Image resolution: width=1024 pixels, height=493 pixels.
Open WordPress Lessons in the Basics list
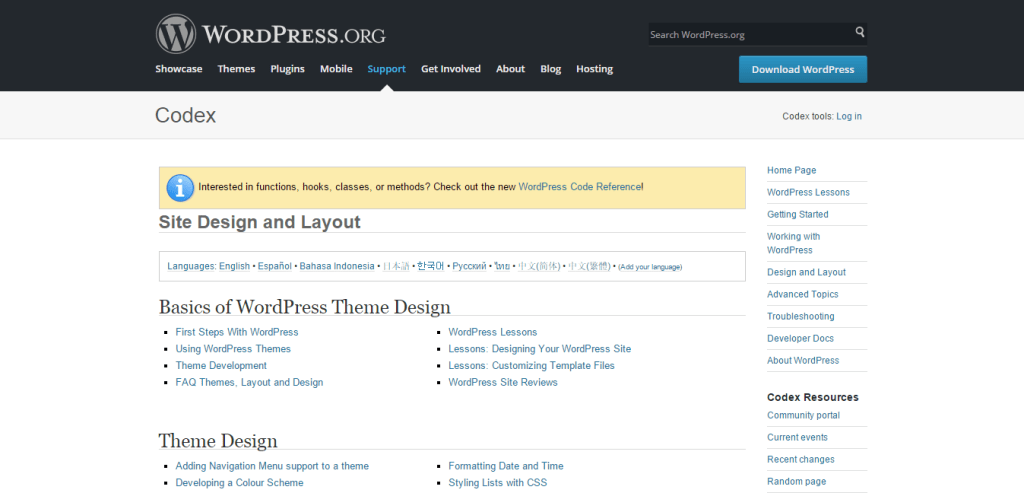[x=493, y=332]
